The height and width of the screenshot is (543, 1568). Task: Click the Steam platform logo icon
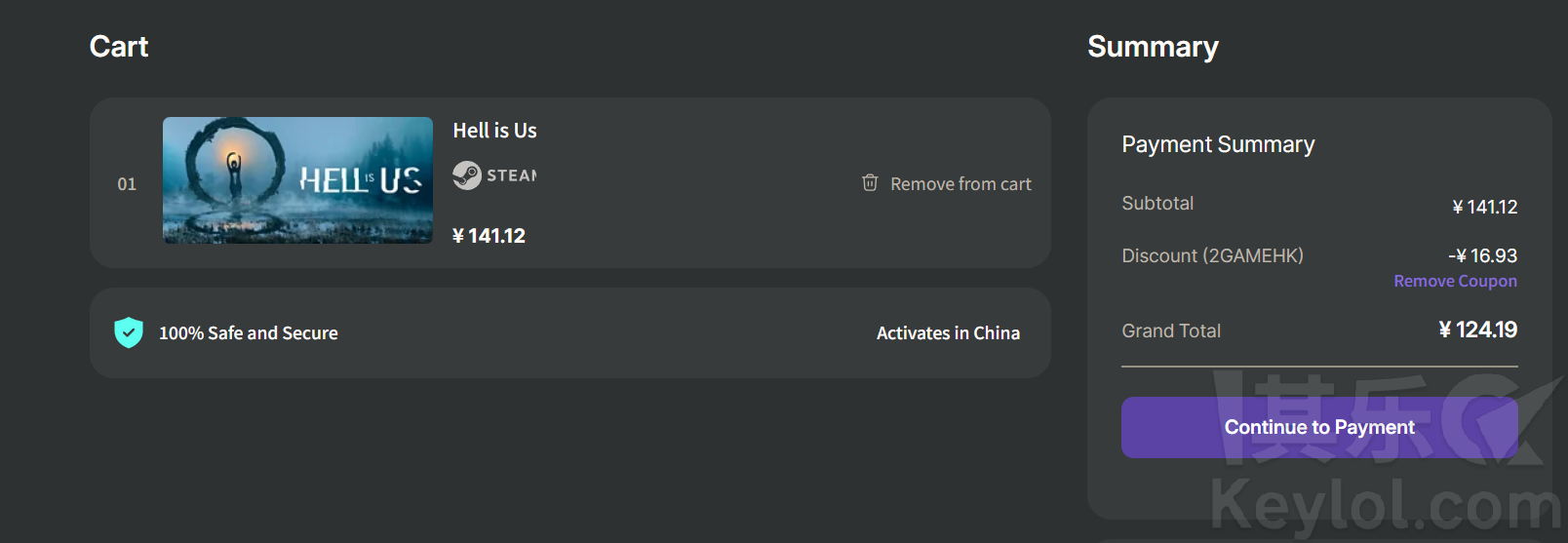tap(467, 175)
